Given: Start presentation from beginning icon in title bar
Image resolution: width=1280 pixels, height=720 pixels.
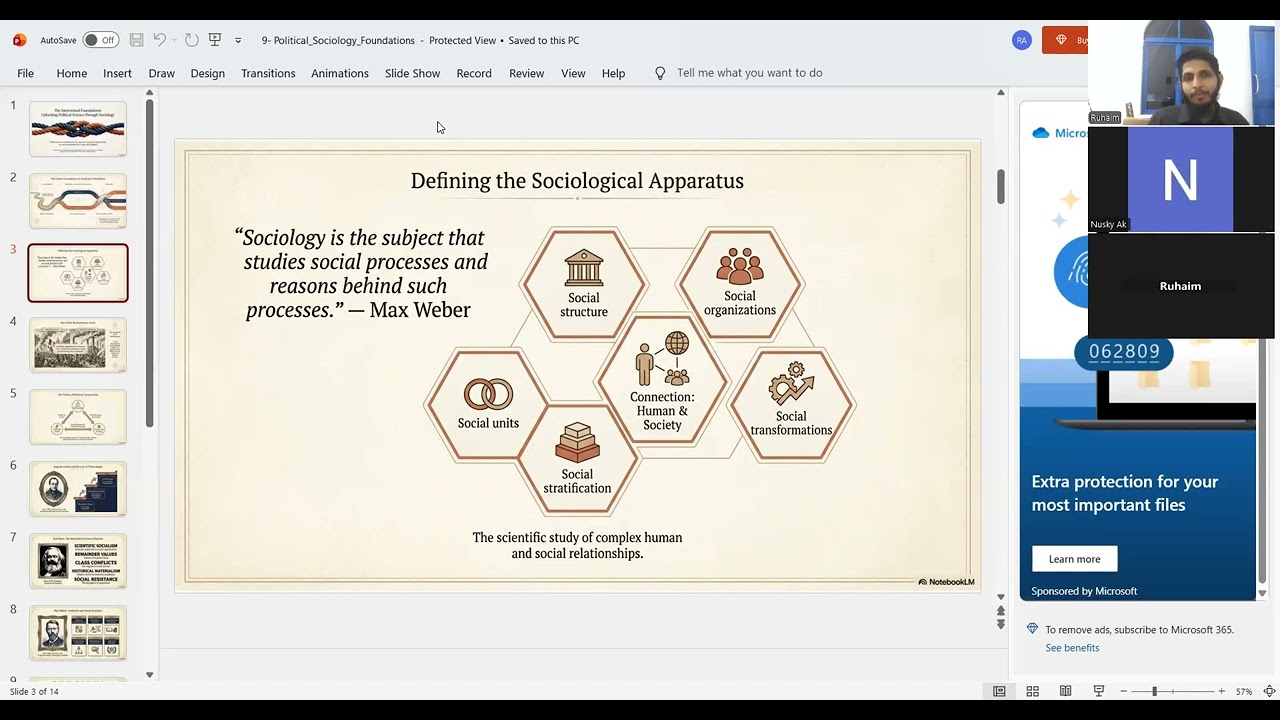Looking at the screenshot, I should click(214, 40).
